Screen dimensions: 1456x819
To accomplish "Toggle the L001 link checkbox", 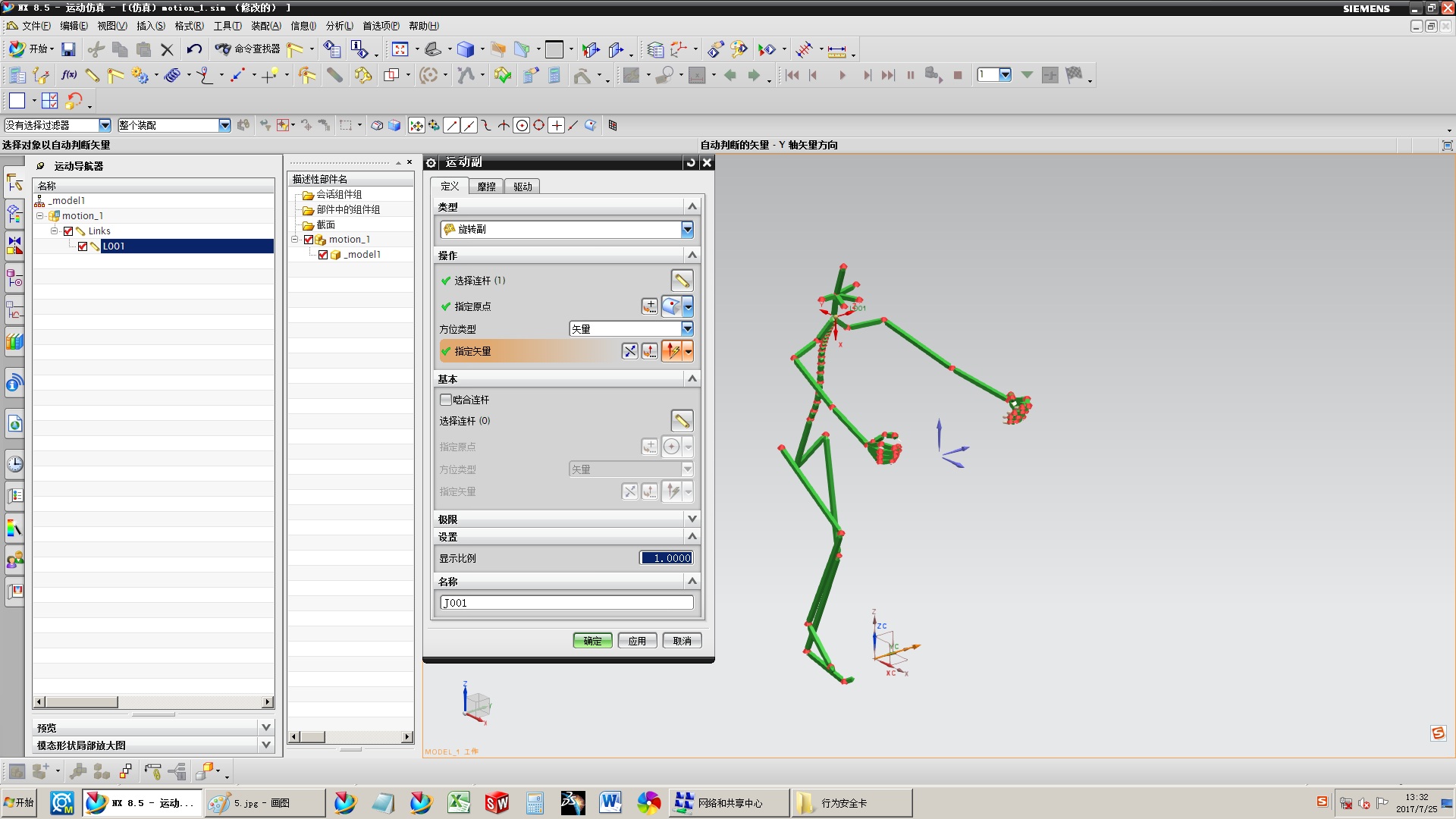I will (83, 246).
